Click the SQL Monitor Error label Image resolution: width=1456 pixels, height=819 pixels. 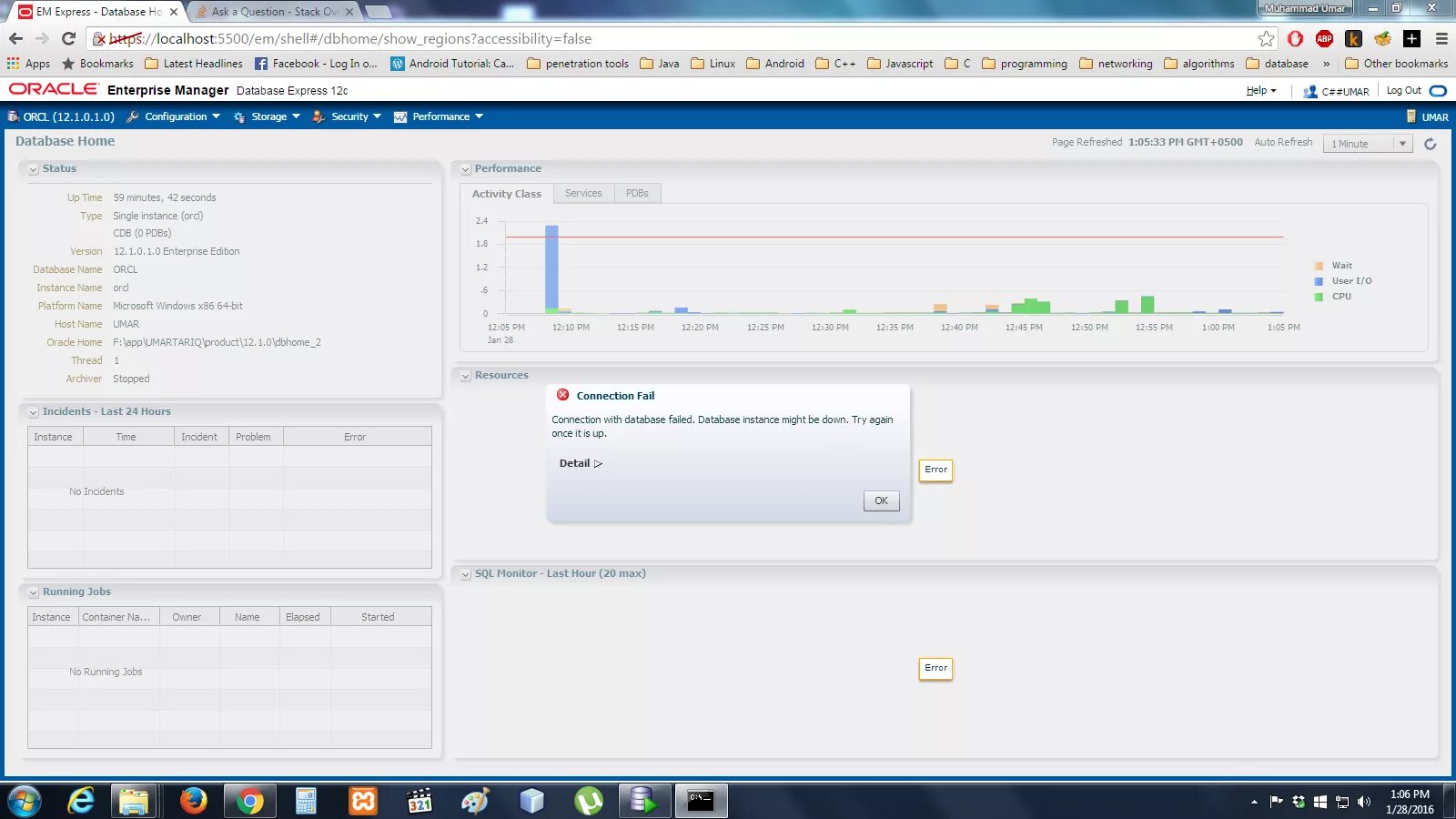tap(935, 668)
